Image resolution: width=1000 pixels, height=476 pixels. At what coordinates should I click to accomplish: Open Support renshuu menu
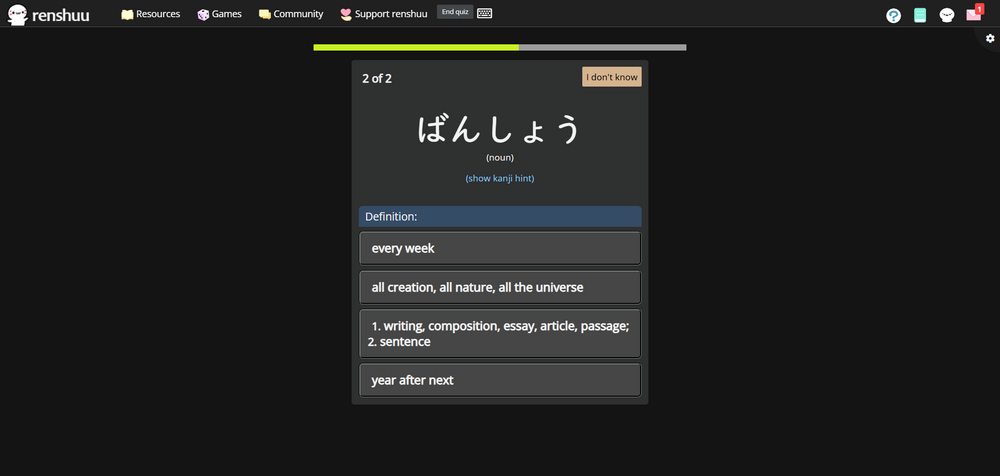point(383,14)
